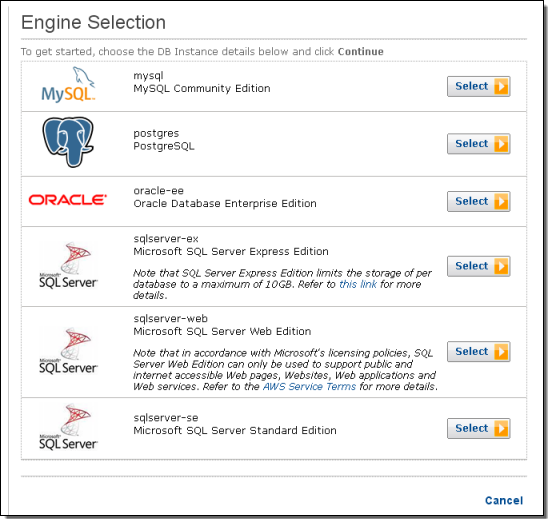
Task: Select the Oracle Database Enterprise Edition engine
Action: tap(478, 201)
